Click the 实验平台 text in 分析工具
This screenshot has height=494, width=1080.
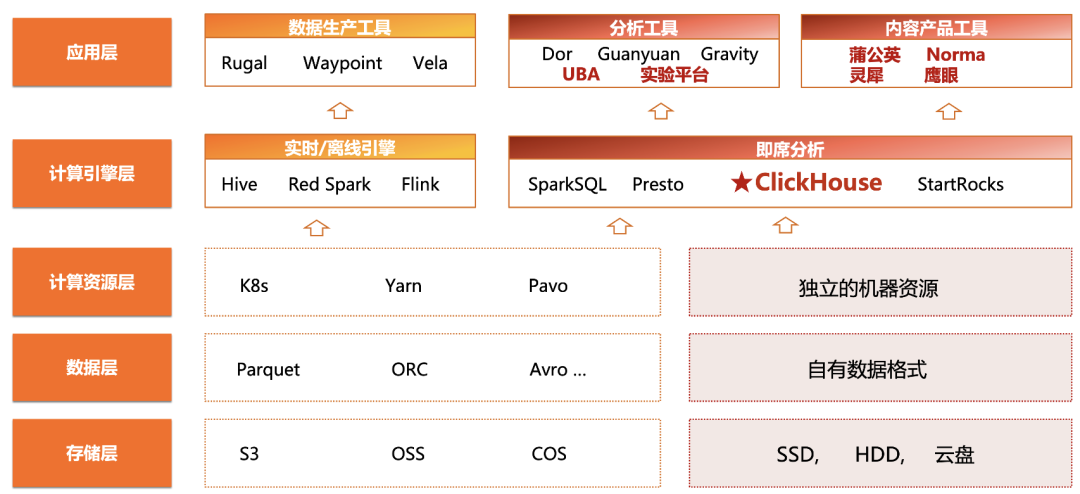pos(674,74)
